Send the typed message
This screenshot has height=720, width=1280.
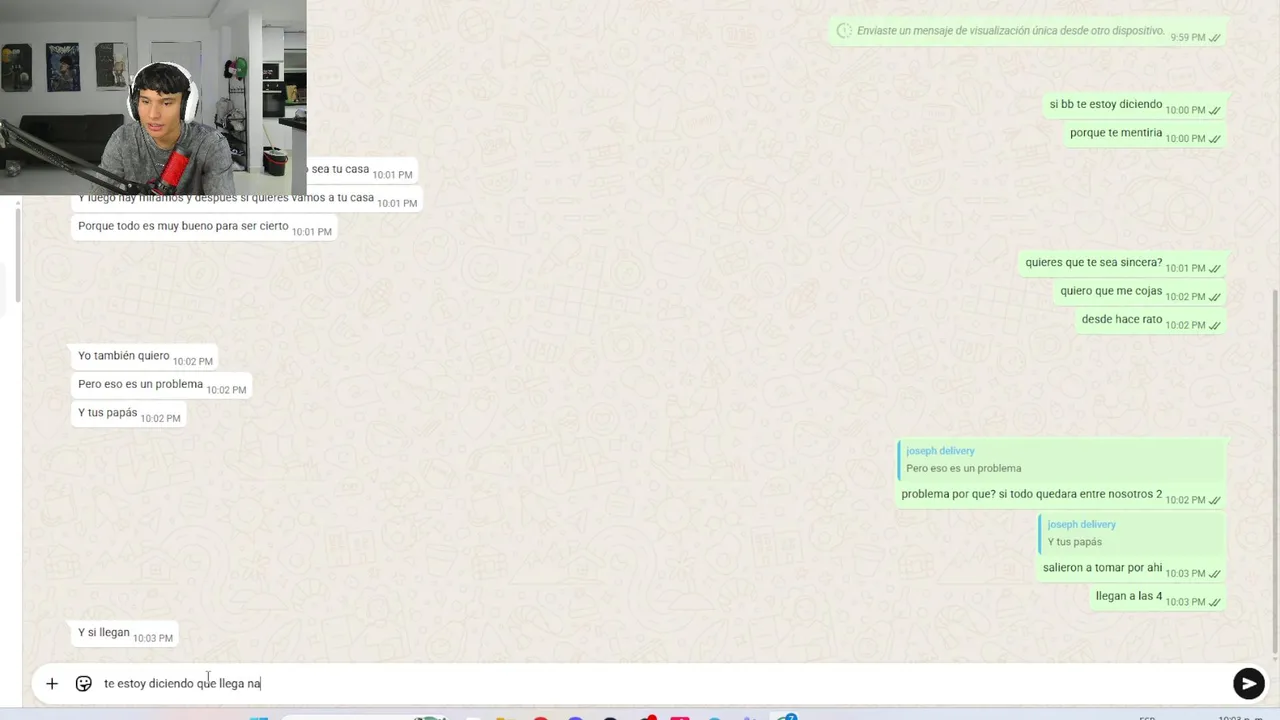(1248, 683)
